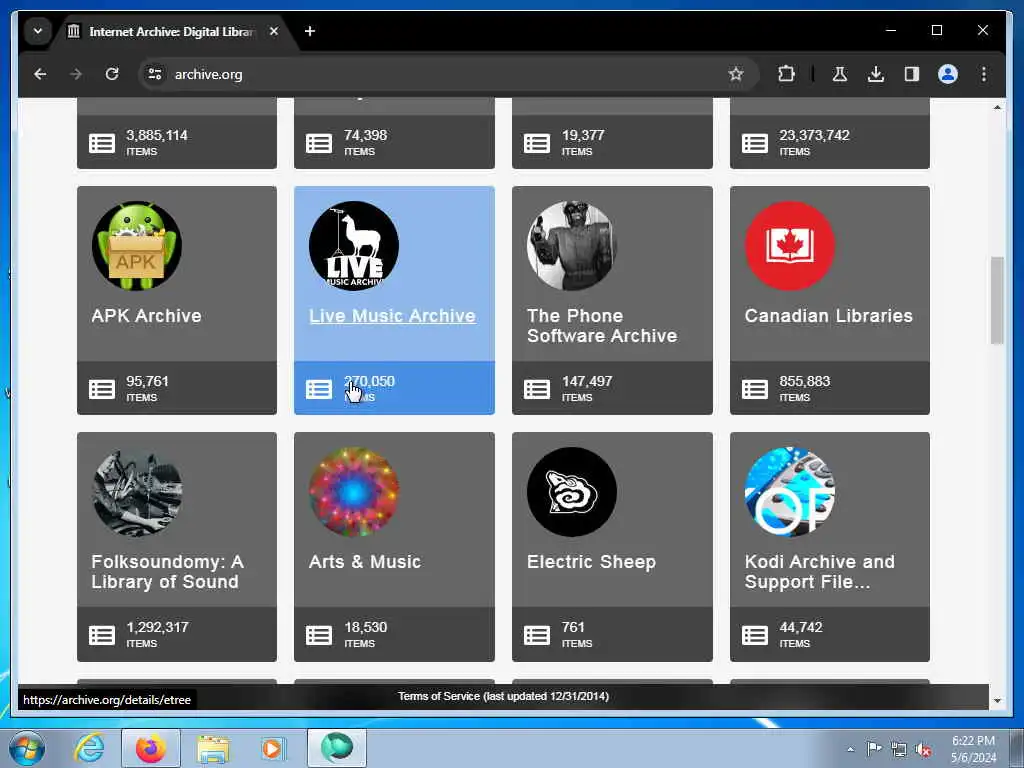Click the list icon beside 3,885,114 items
Viewport: 1024px width, 768px height.
(102, 143)
